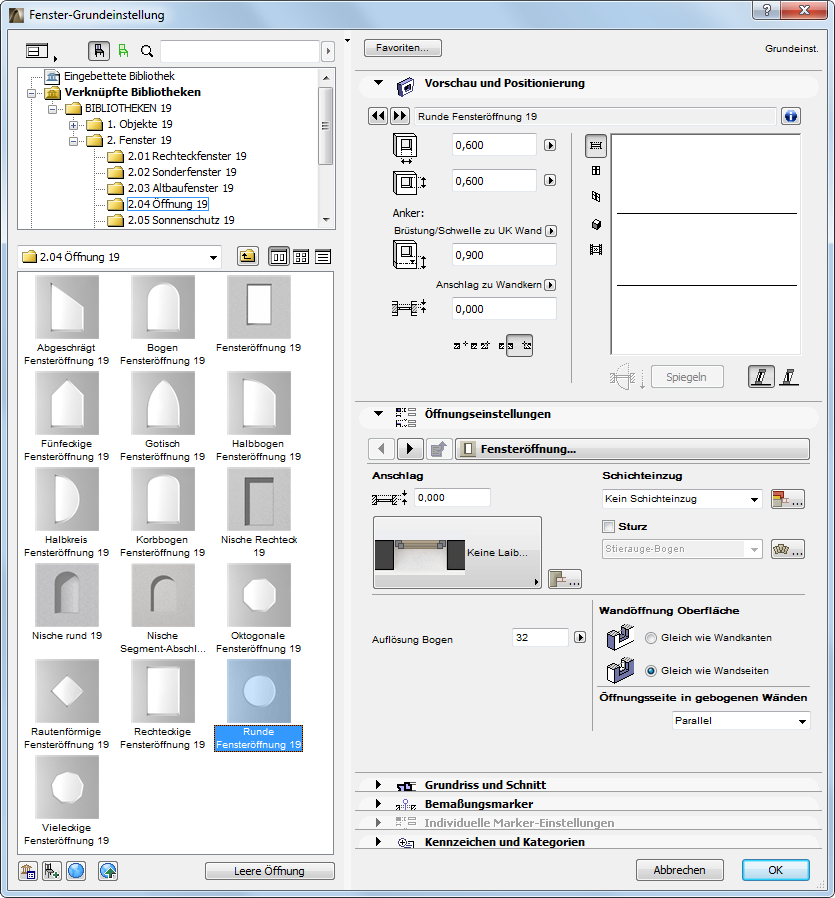Select the search magnifier icon
Screen dimensions: 835x898
tap(147, 51)
